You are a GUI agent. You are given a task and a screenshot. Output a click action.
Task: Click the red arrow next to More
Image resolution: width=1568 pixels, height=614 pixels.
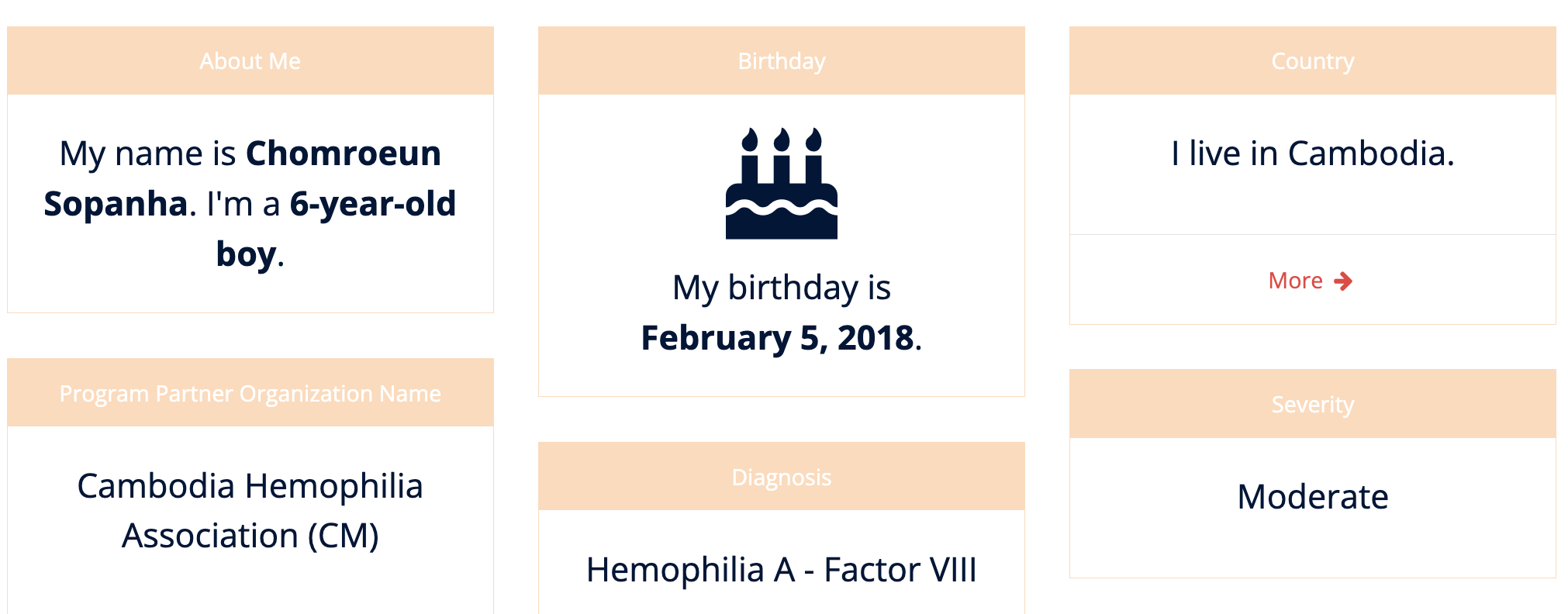(1343, 281)
